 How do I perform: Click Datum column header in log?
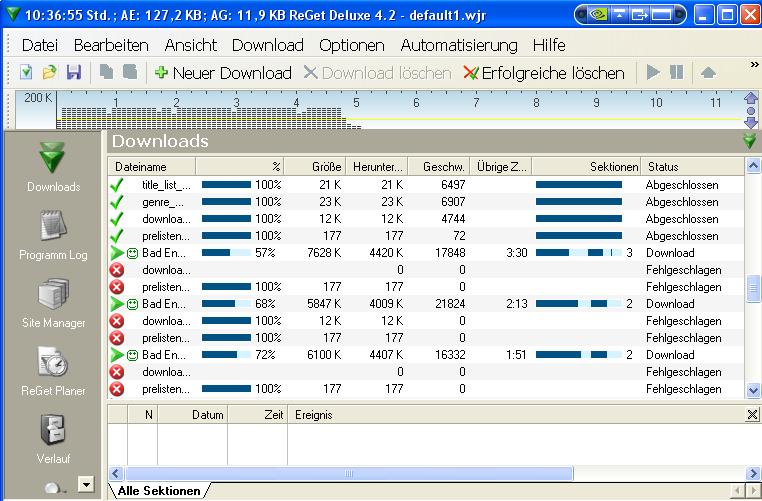pos(192,415)
